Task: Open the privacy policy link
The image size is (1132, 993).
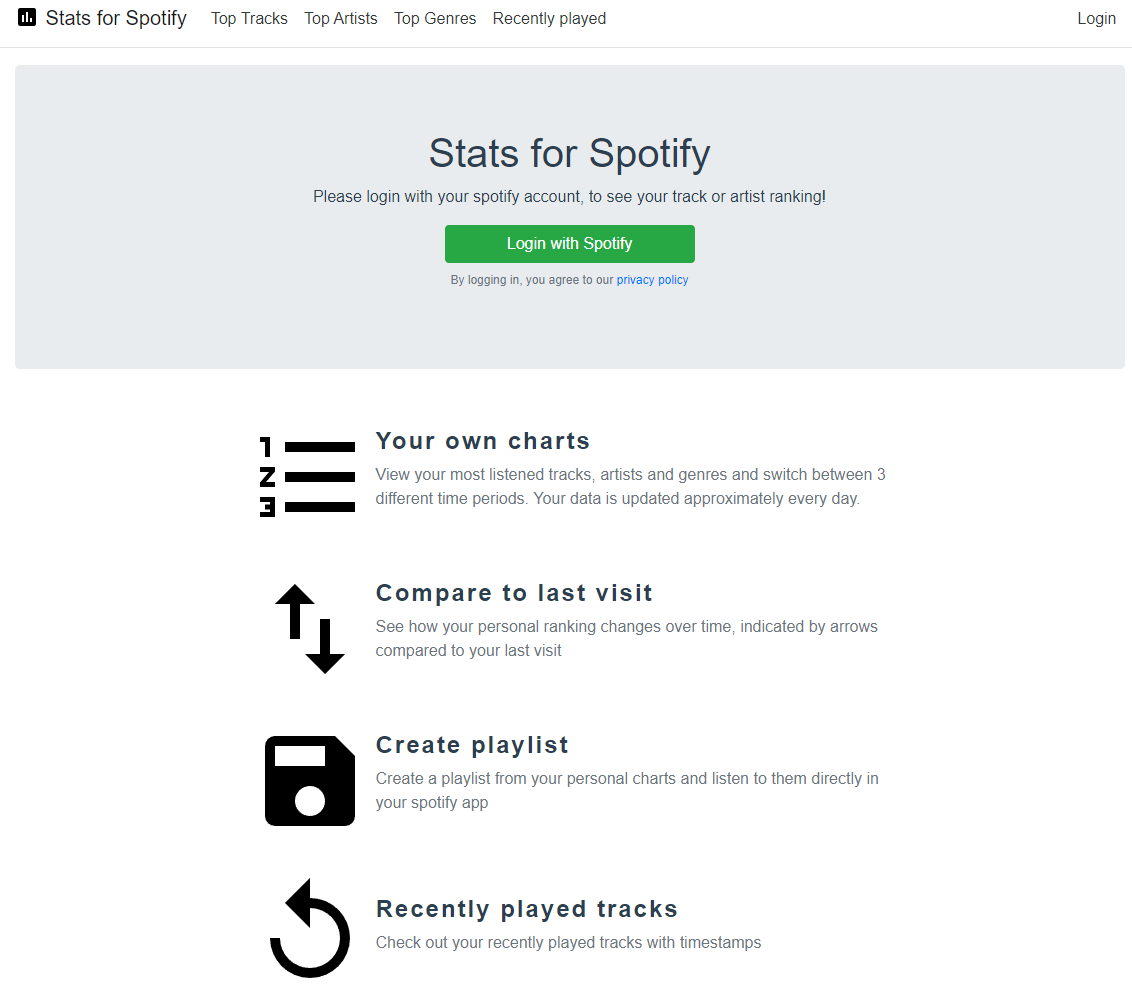Action: coord(652,279)
